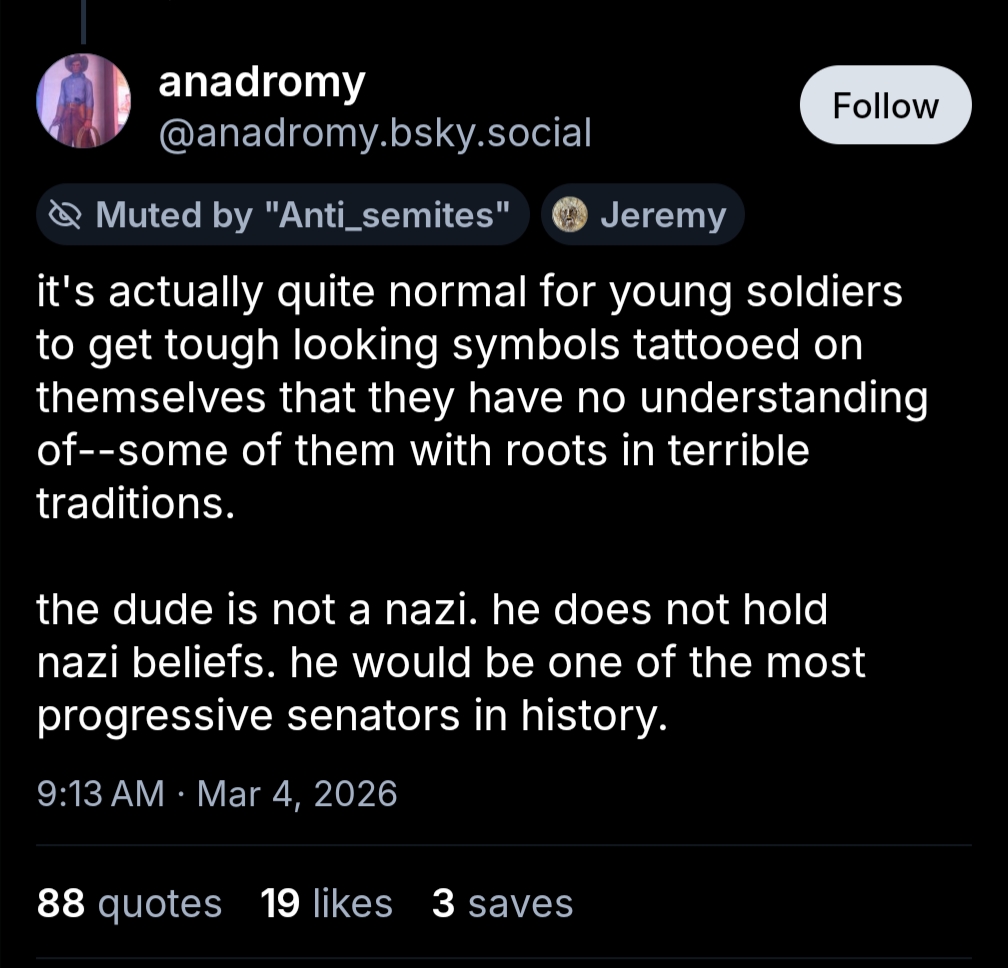View the 3 saves count

coord(502,903)
